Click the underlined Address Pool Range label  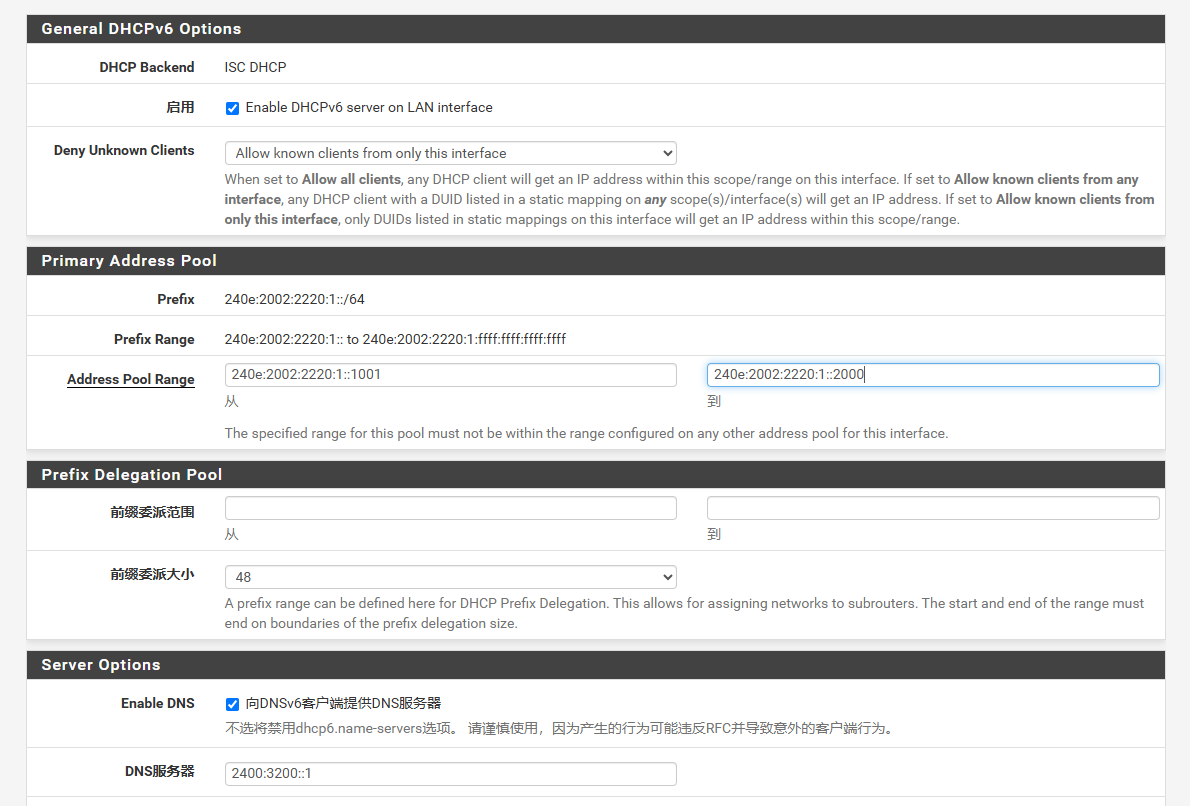[130, 380]
